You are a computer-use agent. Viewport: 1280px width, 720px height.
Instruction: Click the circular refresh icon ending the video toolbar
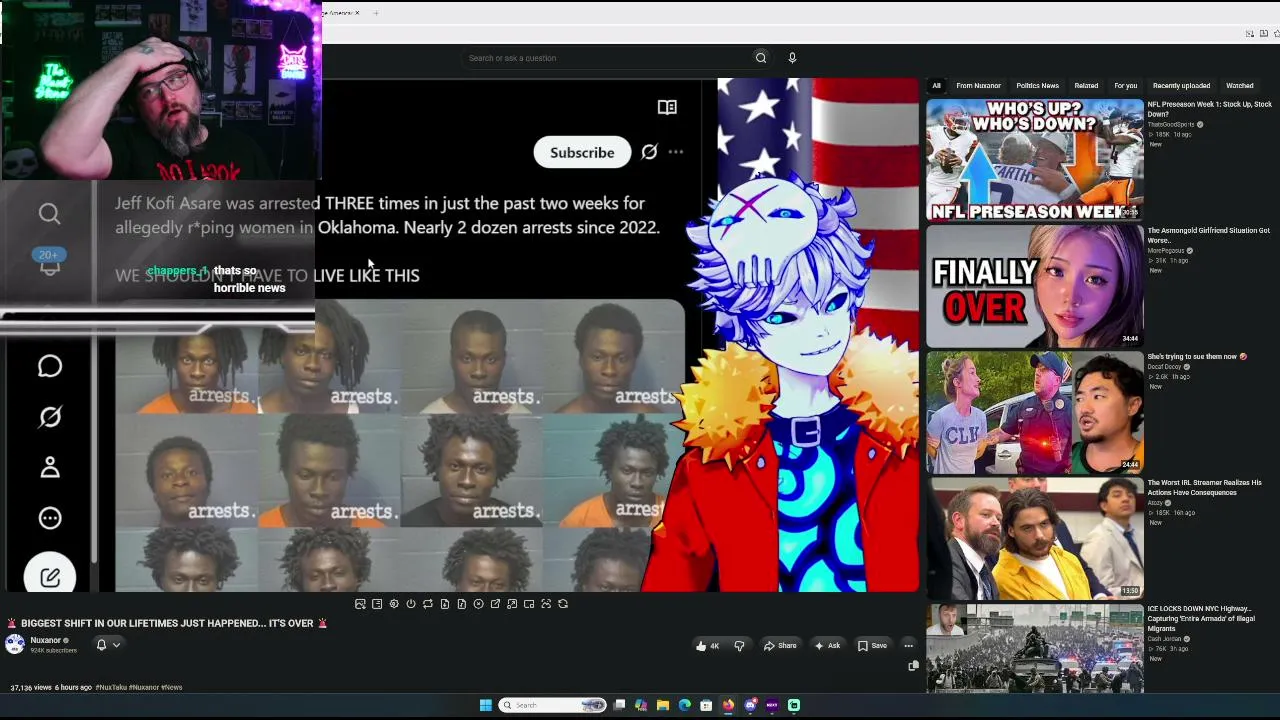[563, 604]
